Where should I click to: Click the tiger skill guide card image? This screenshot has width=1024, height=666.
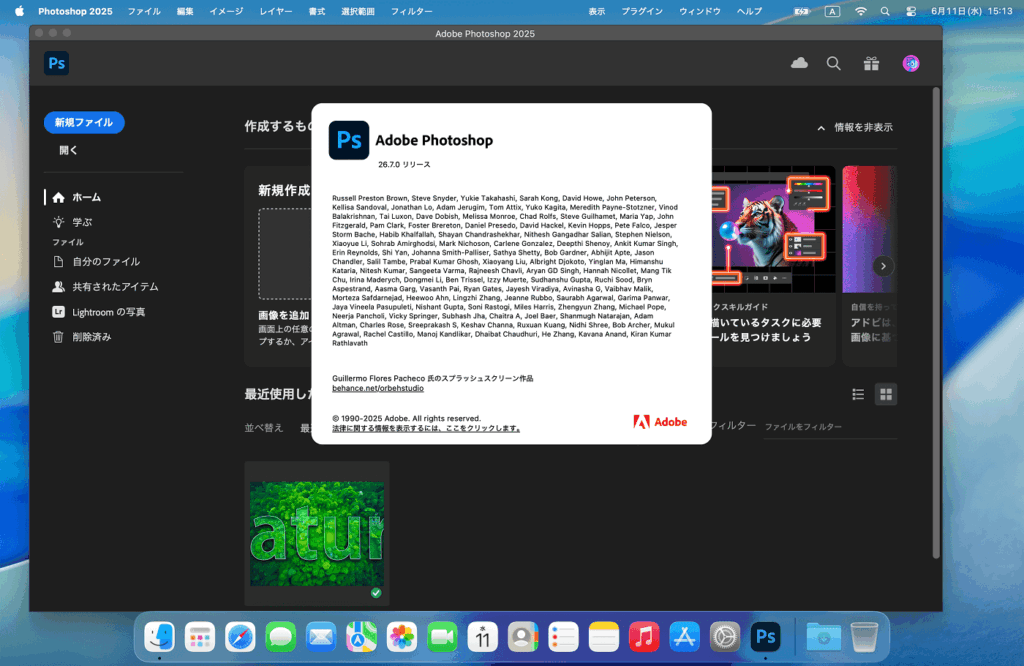(x=773, y=229)
